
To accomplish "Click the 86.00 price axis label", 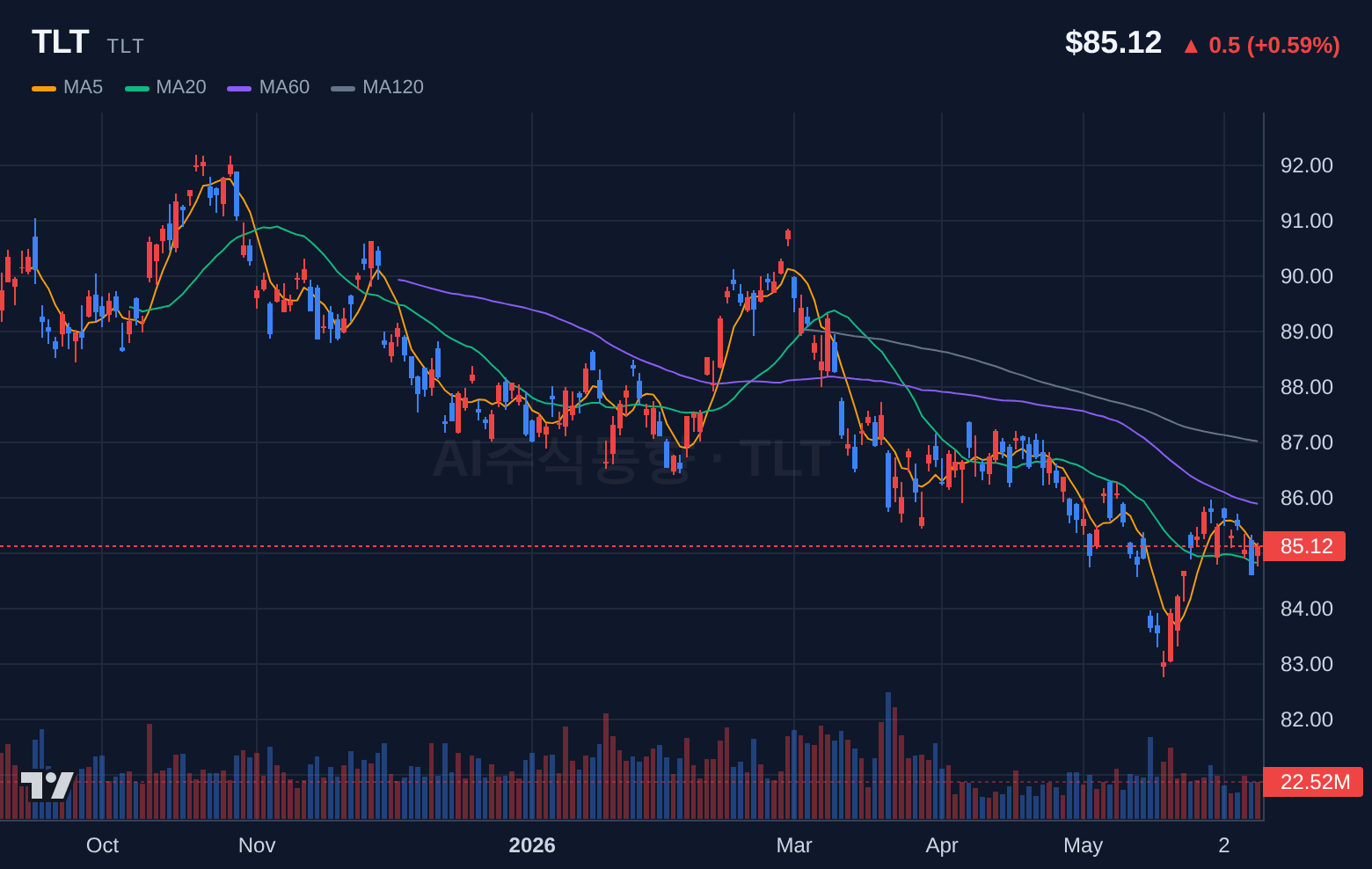I will click(x=1307, y=498).
